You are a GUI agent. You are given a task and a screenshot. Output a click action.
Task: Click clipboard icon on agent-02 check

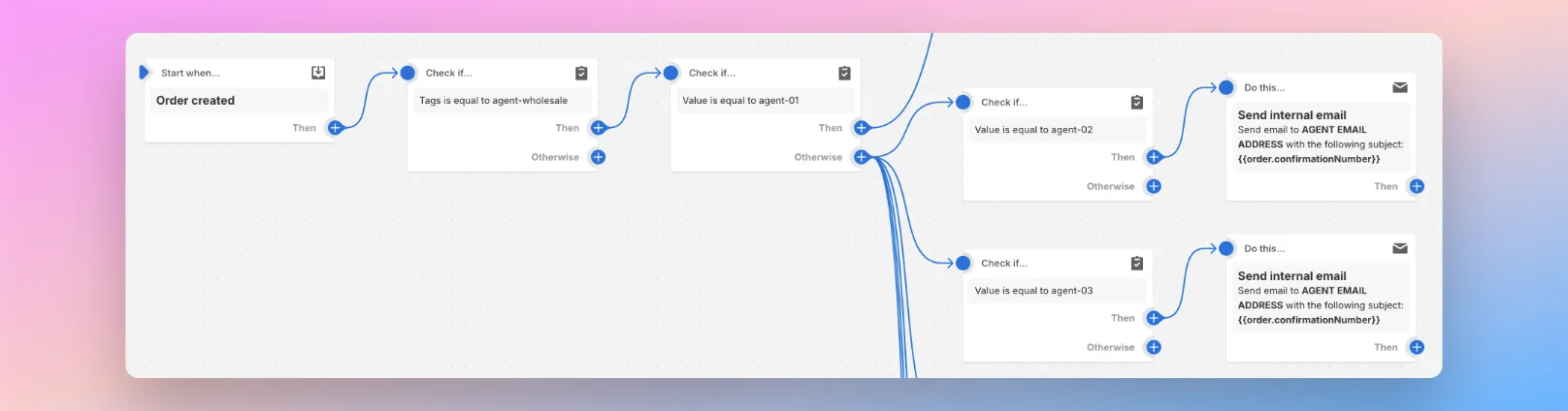pos(1136,102)
